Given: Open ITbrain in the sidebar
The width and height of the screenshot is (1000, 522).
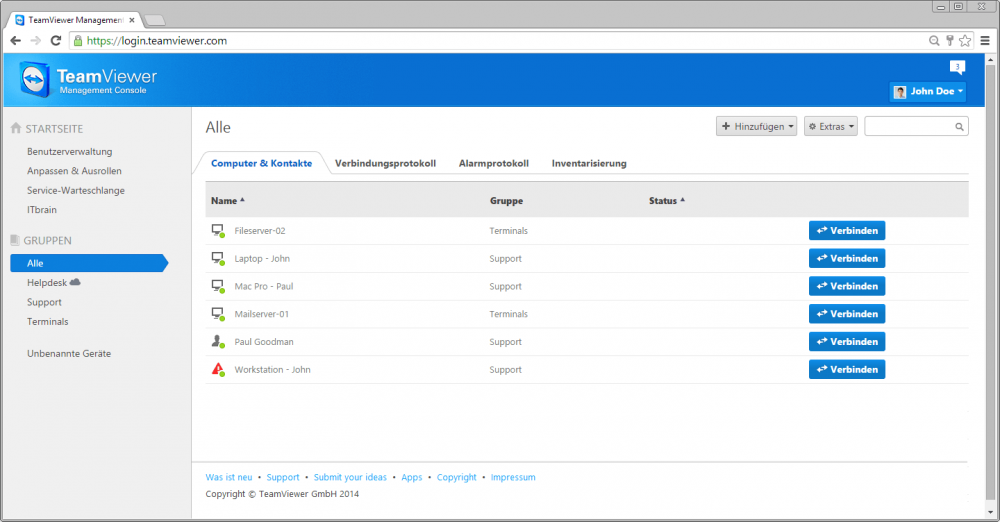Looking at the screenshot, I should (x=41, y=209).
